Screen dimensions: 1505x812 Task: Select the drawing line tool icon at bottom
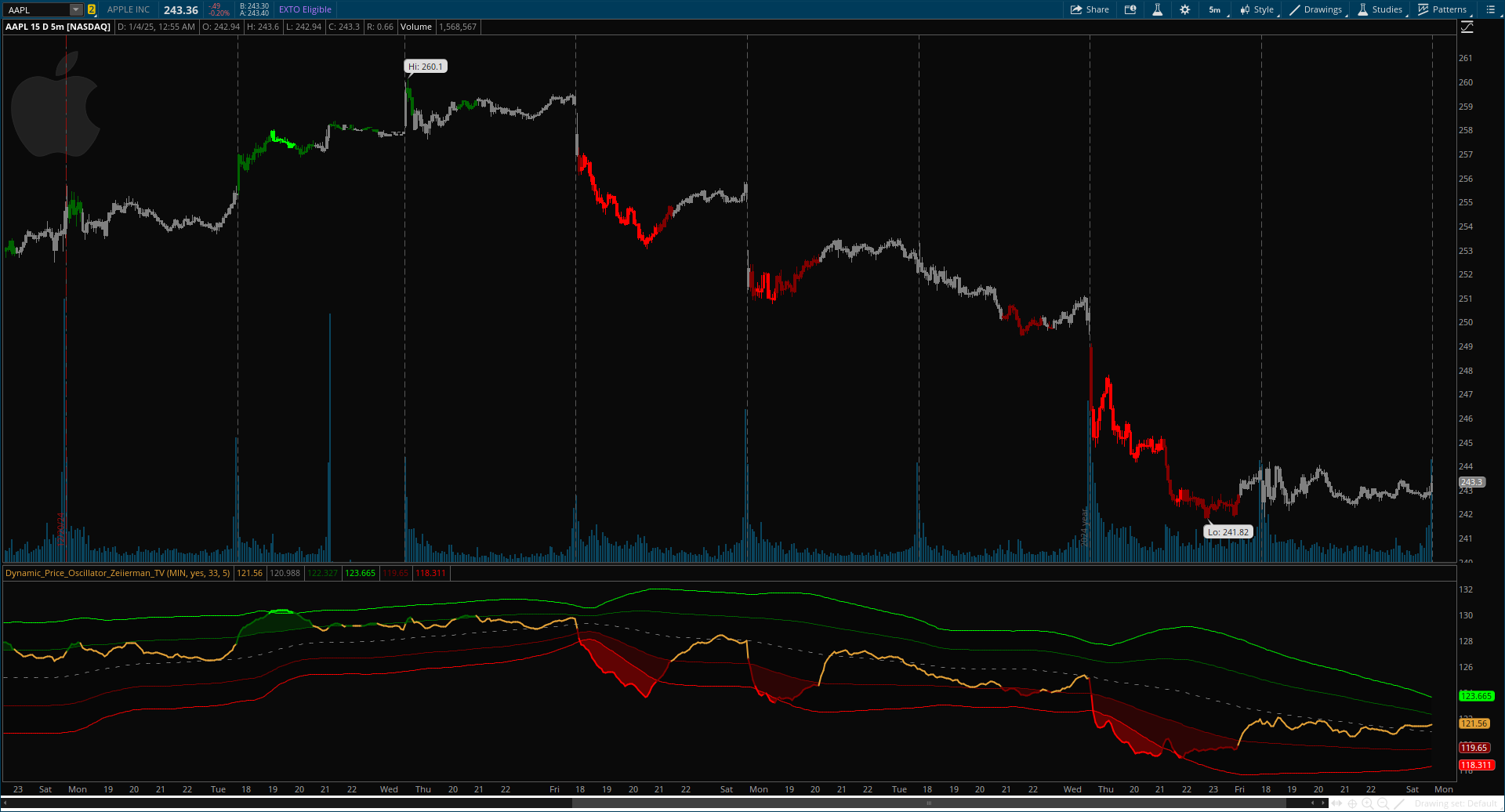pos(1399,803)
